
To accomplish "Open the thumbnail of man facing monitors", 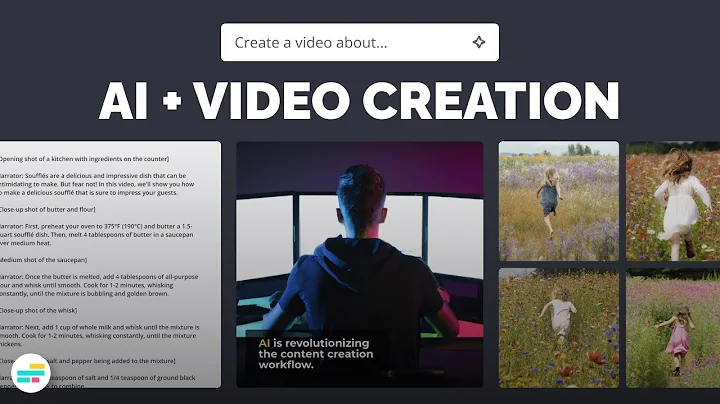I will [x=360, y=264].
